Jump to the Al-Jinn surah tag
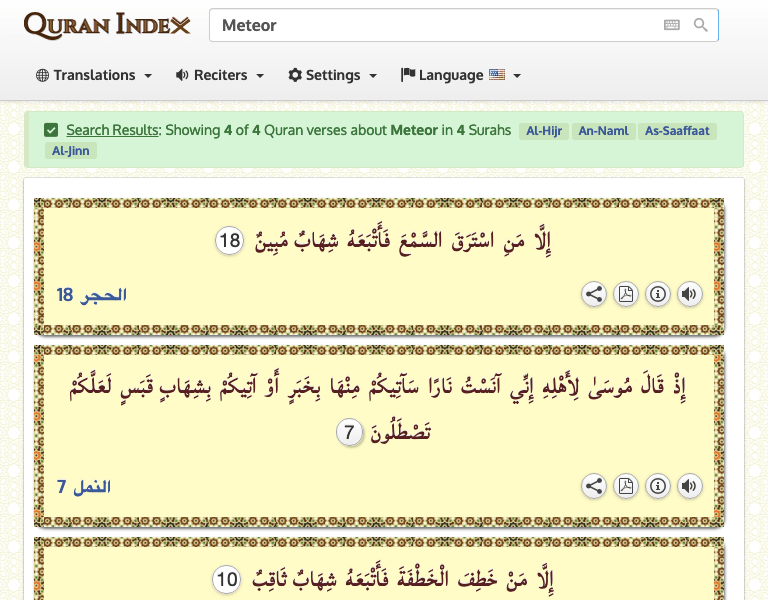768x600 pixels. tap(71, 151)
